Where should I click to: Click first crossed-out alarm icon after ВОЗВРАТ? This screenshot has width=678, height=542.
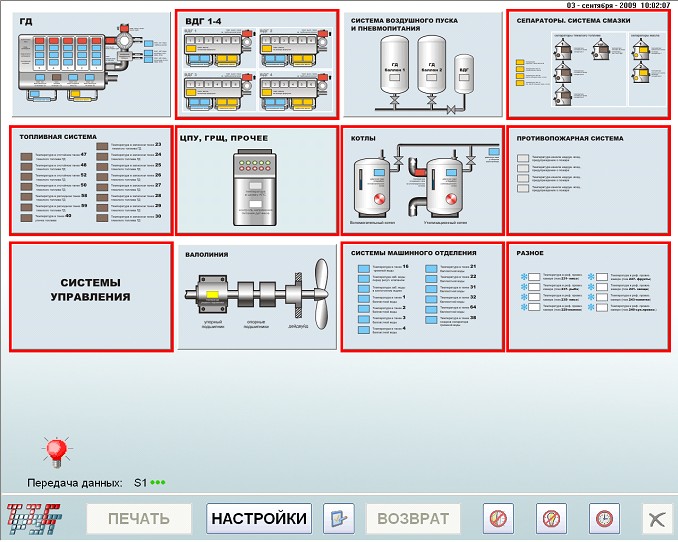click(x=498, y=518)
